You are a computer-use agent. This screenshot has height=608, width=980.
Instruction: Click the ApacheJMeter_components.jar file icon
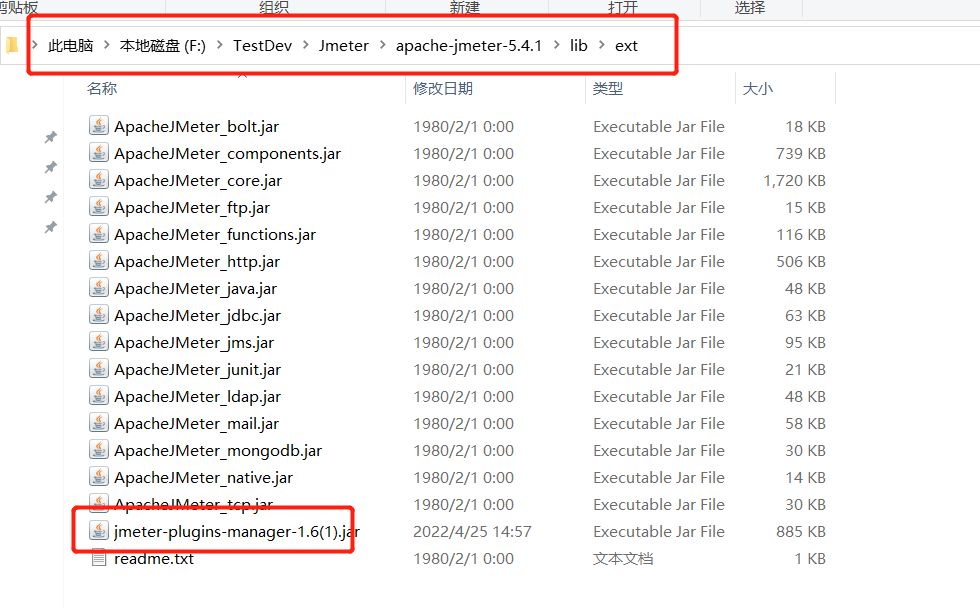pos(98,152)
